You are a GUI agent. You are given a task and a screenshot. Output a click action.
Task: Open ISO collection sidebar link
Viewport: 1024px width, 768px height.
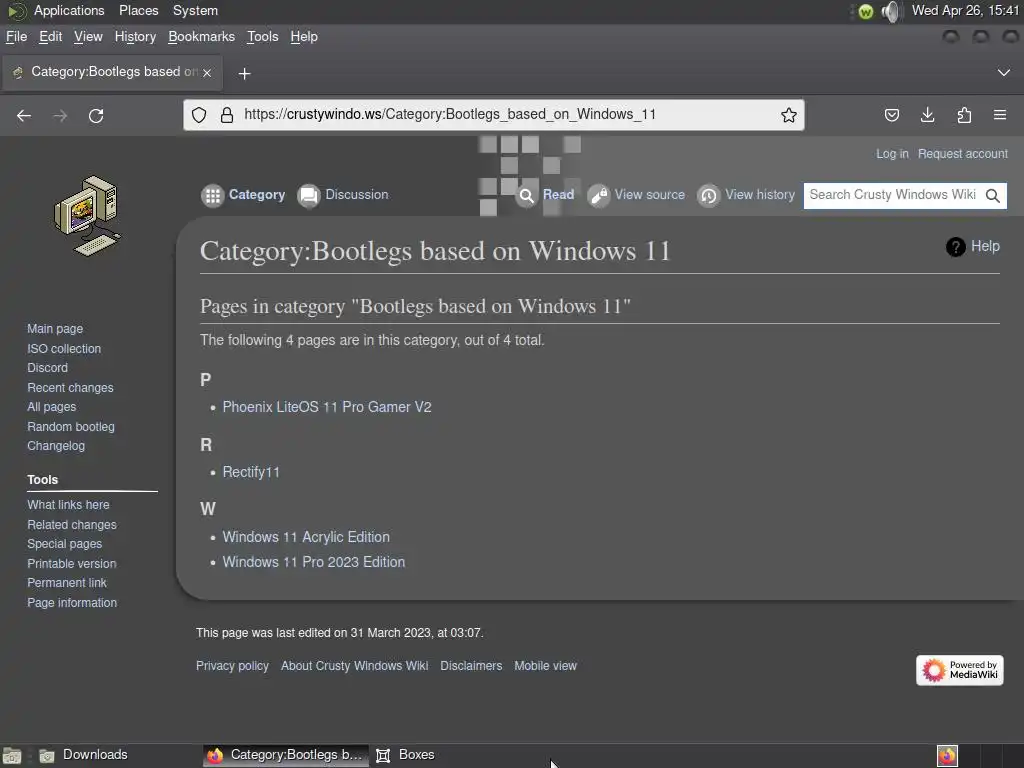(x=64, y=349)
